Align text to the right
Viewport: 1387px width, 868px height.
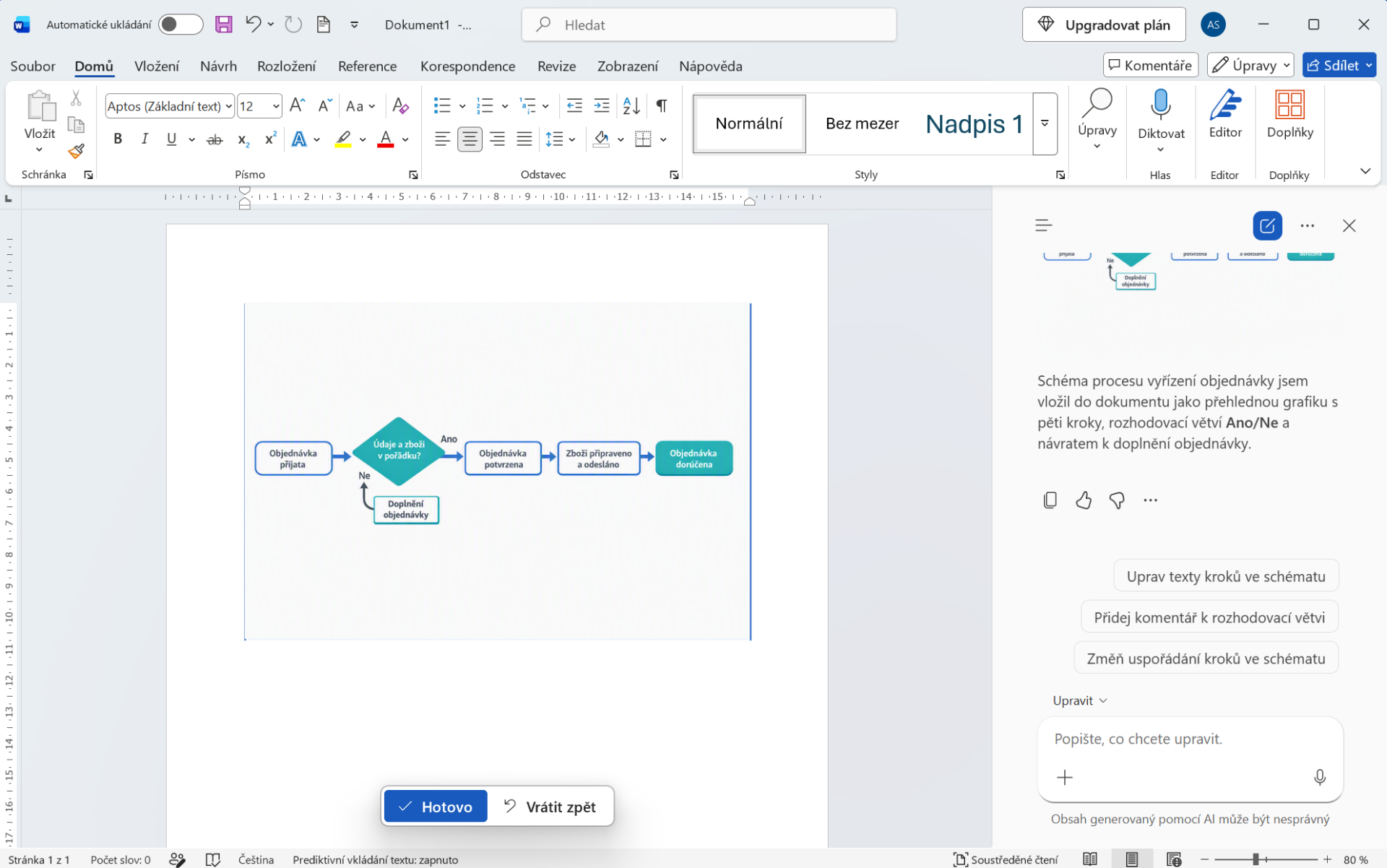pyautogui.click(x=497, y=139)
